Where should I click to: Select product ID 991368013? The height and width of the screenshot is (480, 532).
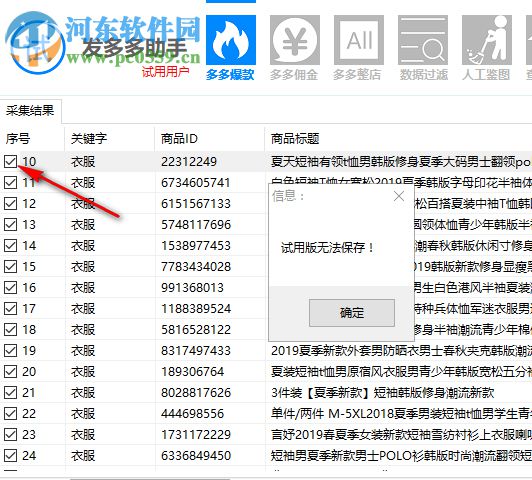pos(192,288)
